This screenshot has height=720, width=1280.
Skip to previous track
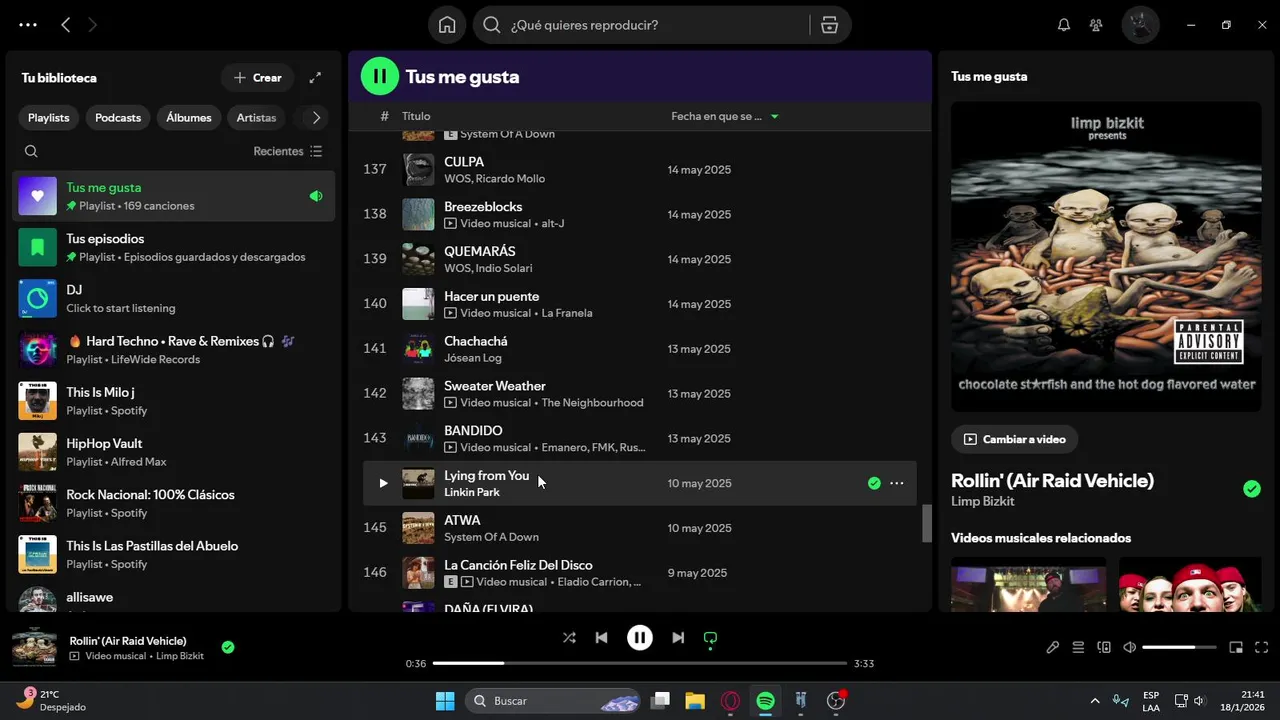pyautogui.click(x=601, y=637)
